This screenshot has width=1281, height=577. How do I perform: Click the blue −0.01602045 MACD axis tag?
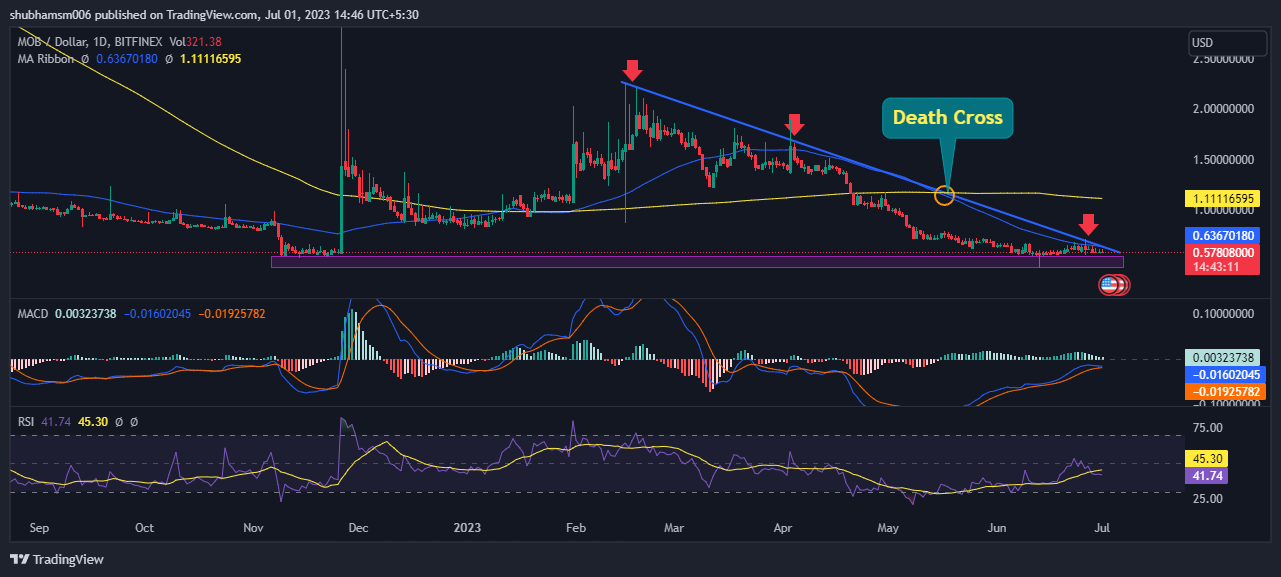[1224, 374]
